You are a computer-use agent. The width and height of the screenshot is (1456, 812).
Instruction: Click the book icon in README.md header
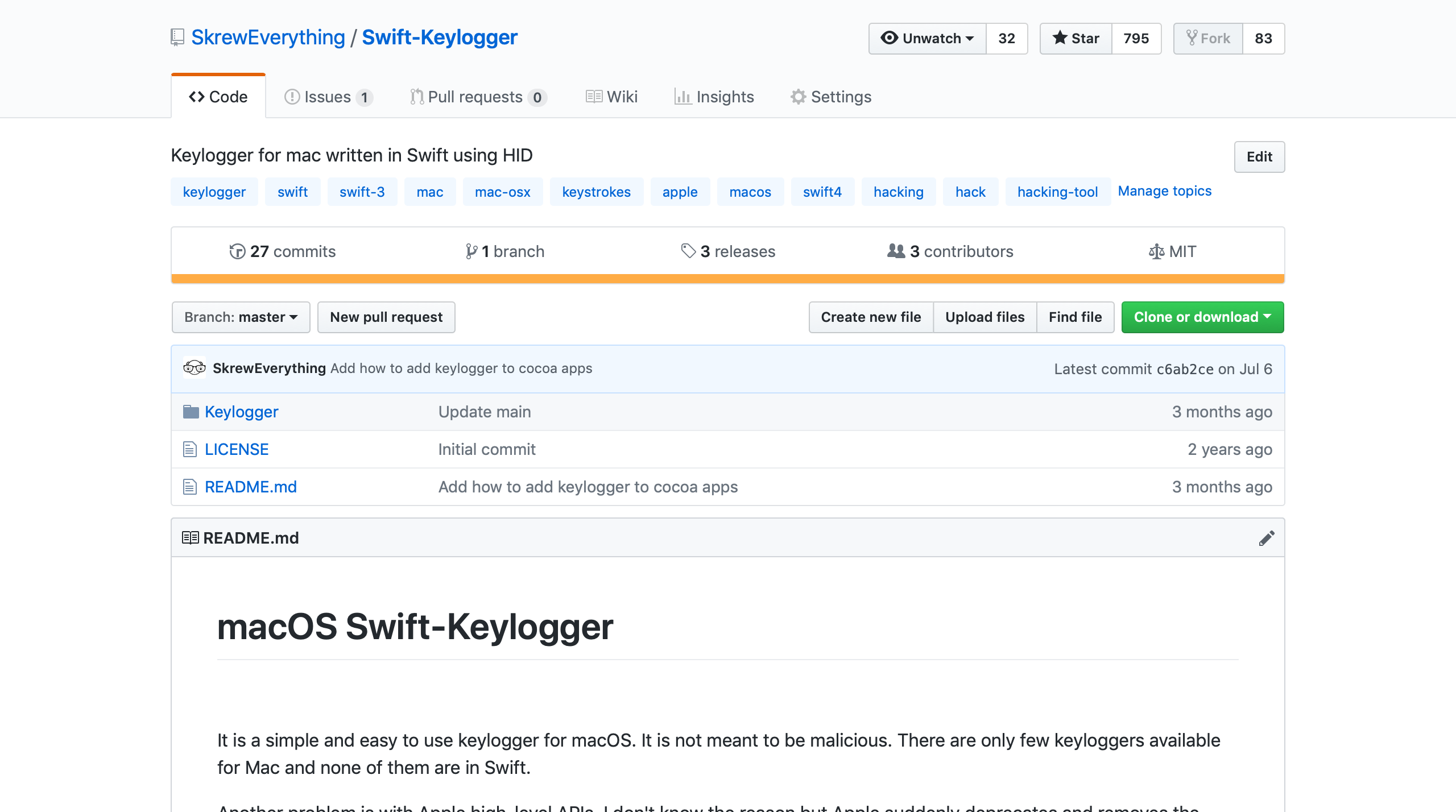coord(191,537)
